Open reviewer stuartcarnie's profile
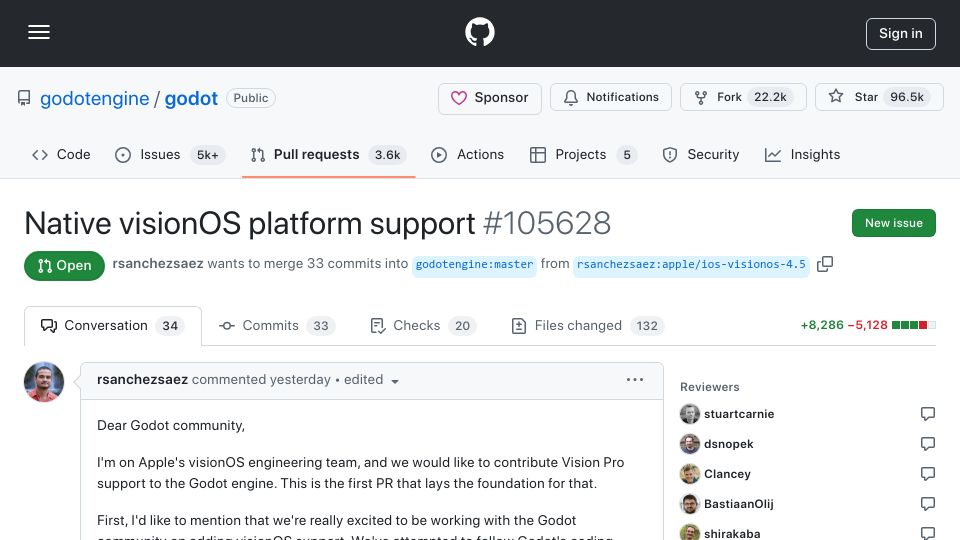The image size is (960, 540). pyautogui.click(x=739, y=414)
